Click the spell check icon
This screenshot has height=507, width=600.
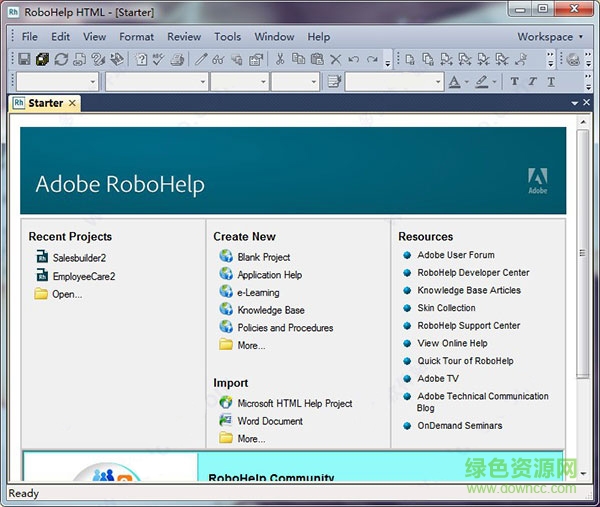pyautogui.click(x=158, y=60)
